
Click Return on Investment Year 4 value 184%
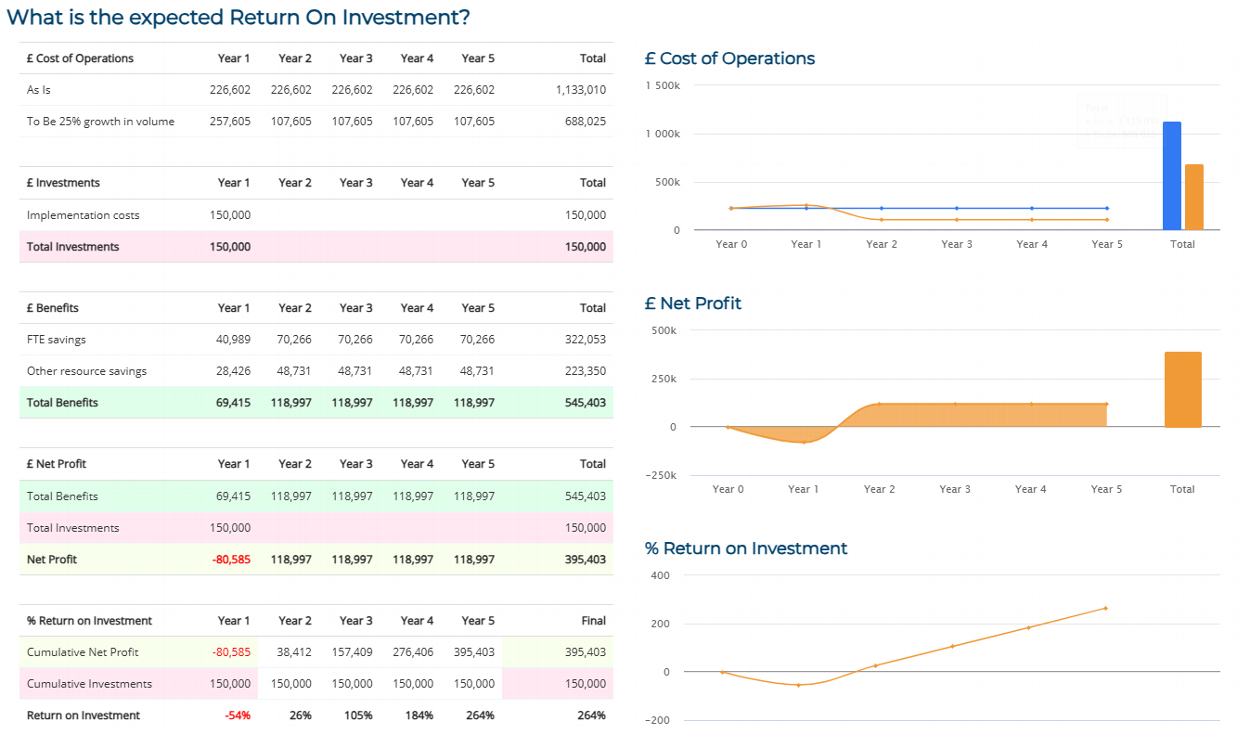pos(419,716)
